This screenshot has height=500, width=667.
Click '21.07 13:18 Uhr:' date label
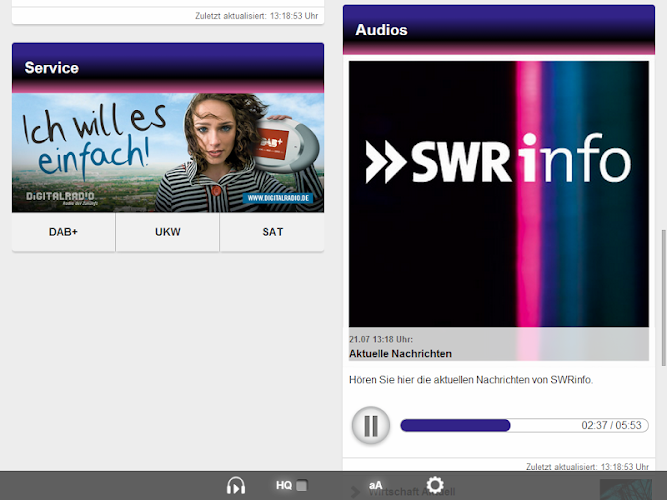(x=381, y=339)
